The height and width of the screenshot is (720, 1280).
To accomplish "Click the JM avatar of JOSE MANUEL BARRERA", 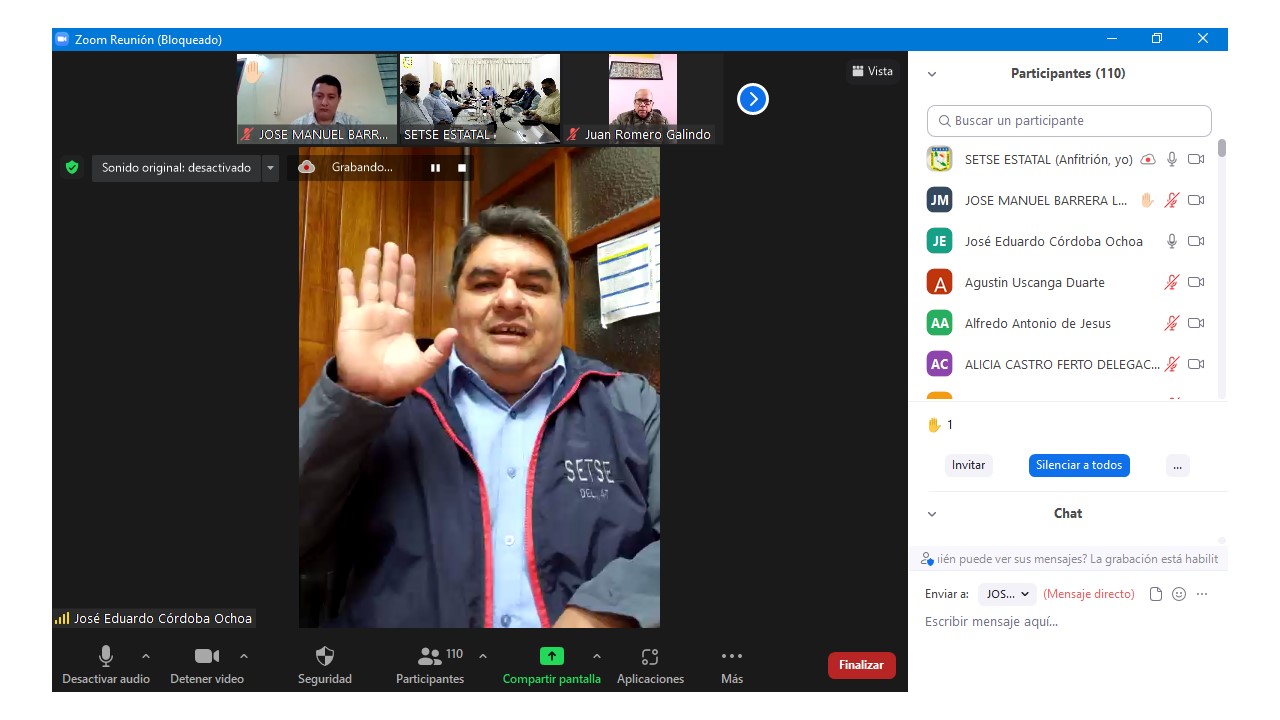I will (x=939, y=200).
